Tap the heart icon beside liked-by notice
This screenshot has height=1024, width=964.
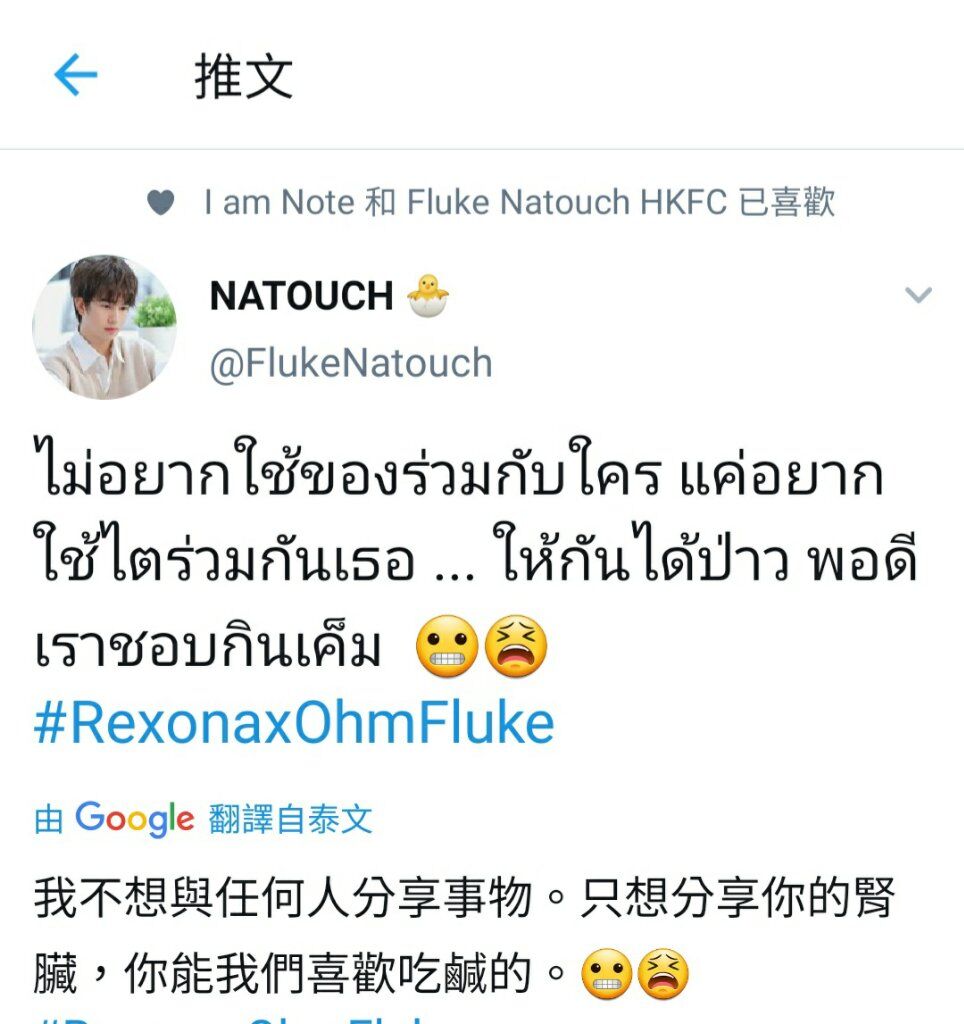(161, 202)
